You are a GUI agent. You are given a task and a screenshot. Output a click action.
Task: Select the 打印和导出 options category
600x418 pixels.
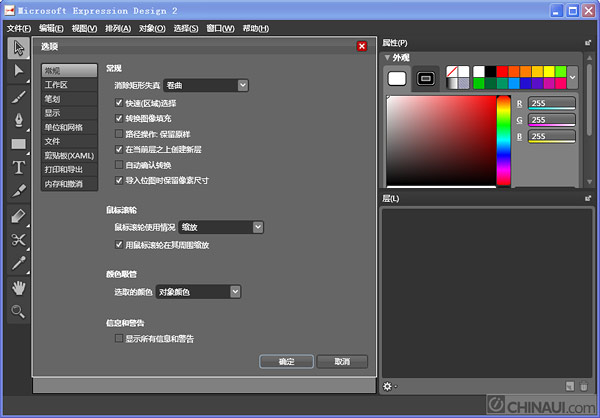(69, 170)
